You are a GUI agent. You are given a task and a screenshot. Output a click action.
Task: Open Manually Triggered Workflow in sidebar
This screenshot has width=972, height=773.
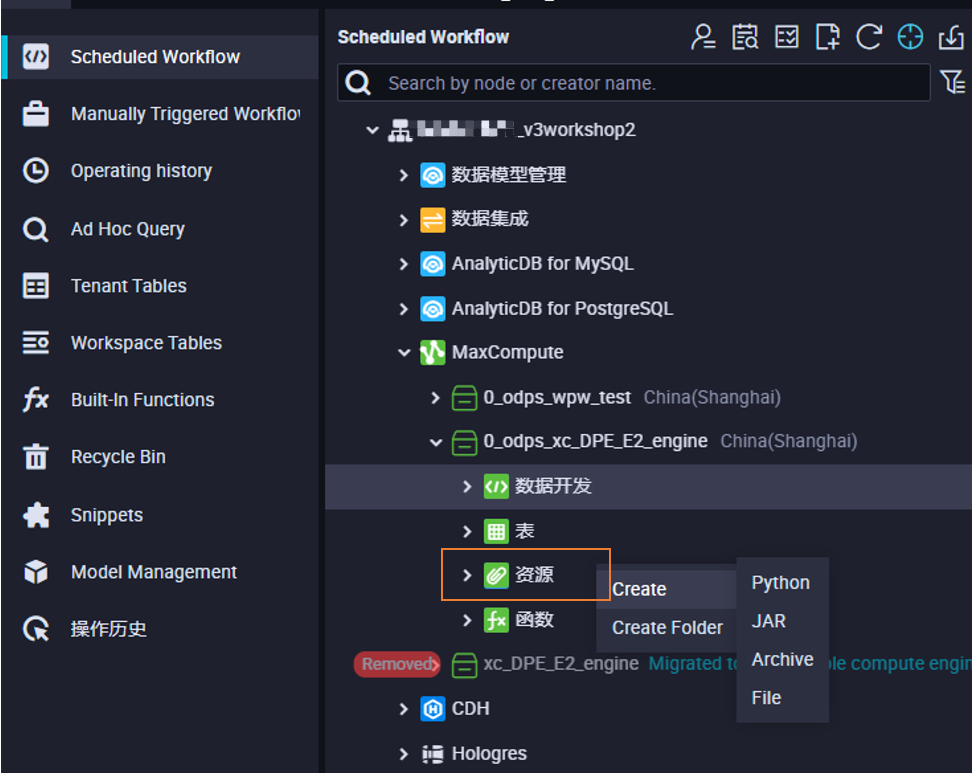coord(160,114)
